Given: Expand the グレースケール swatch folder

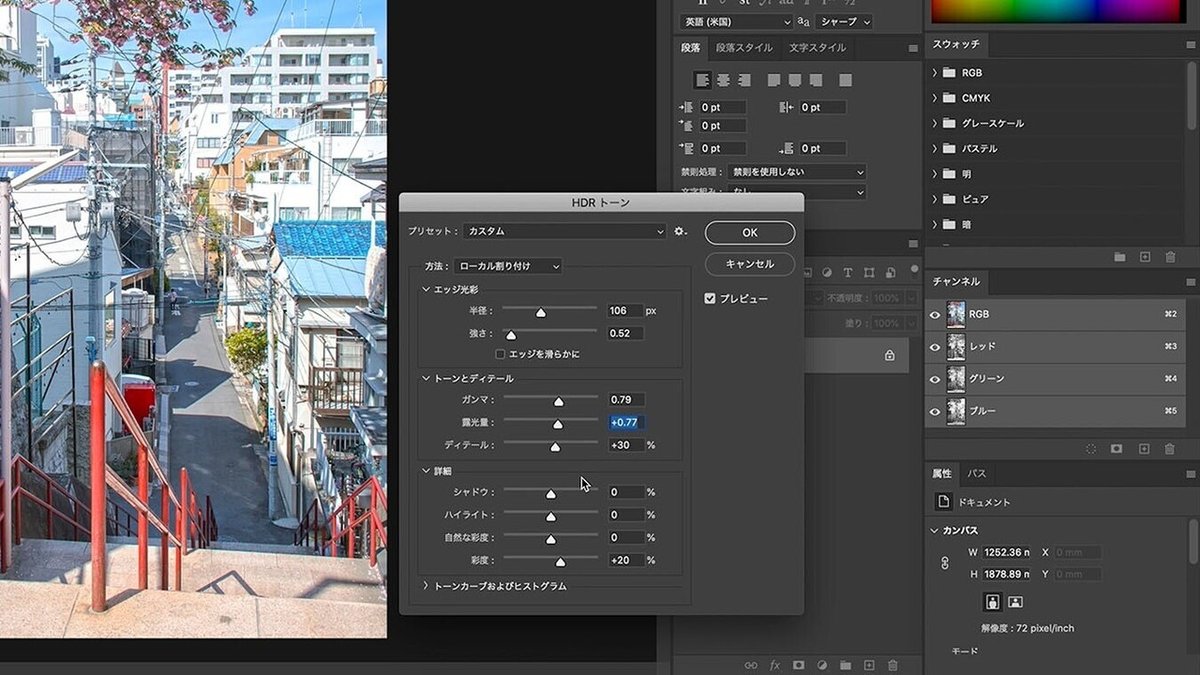Looking at the screenshot, I should click(x=935, y=123).
